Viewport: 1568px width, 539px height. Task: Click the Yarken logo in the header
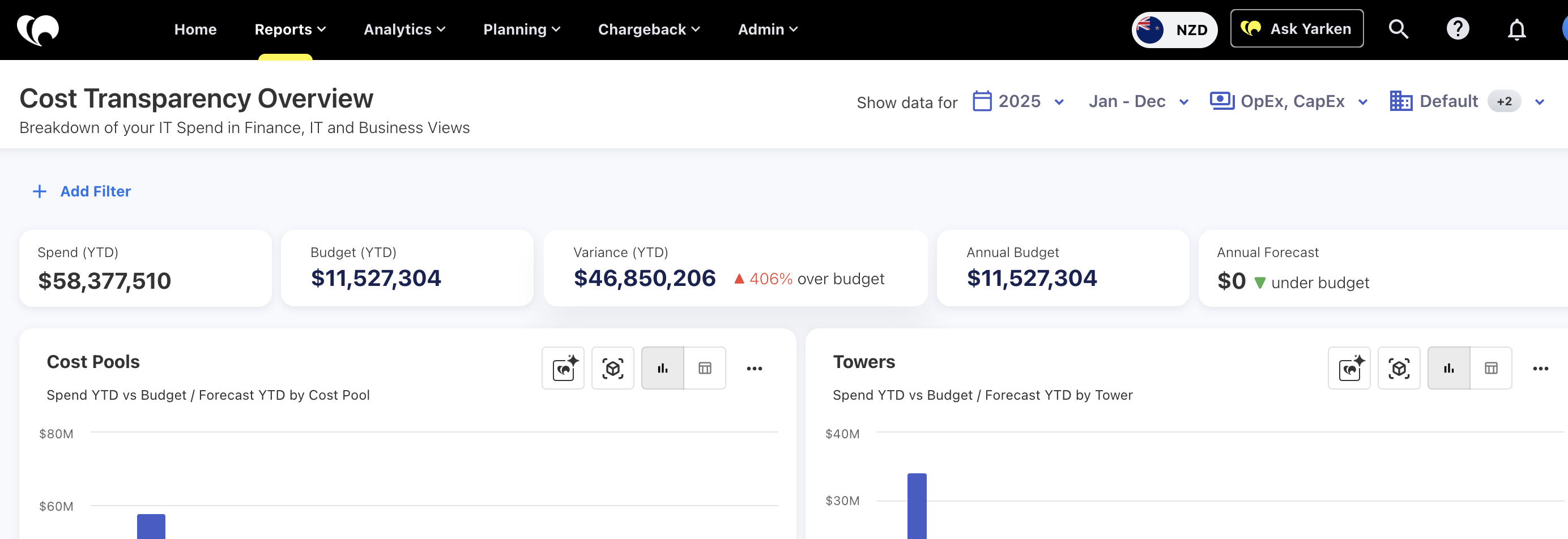pyautogui.click(x=38, y=29)
